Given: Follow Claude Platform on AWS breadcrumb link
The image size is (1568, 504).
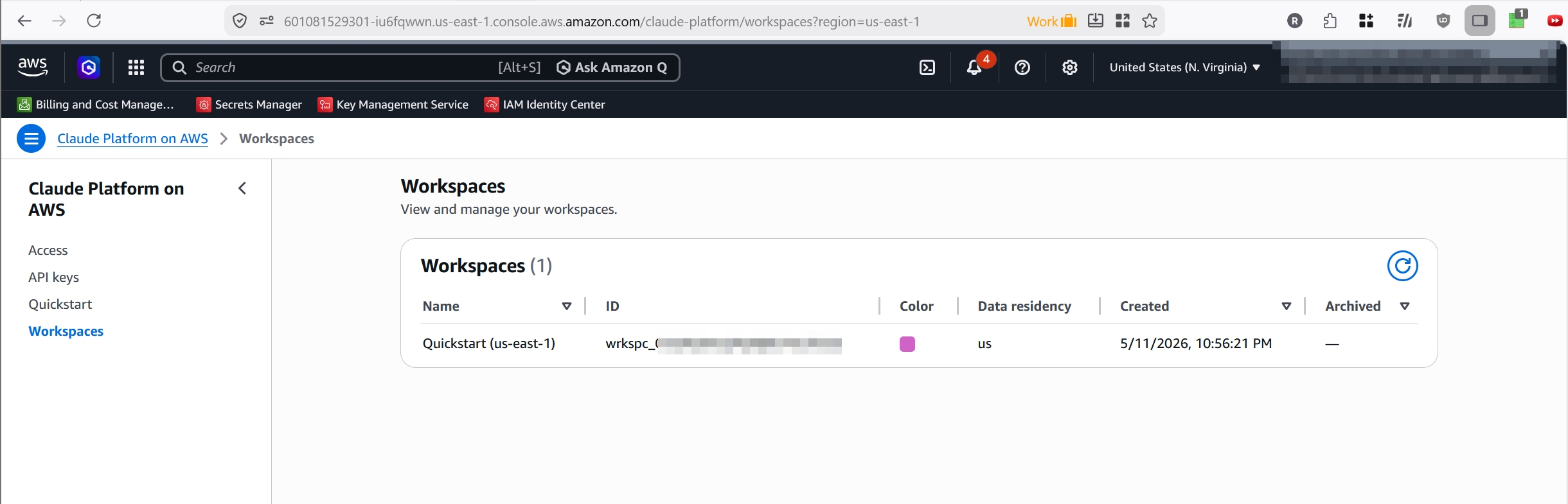Looking at the screenshot, I should click(132, 139).
